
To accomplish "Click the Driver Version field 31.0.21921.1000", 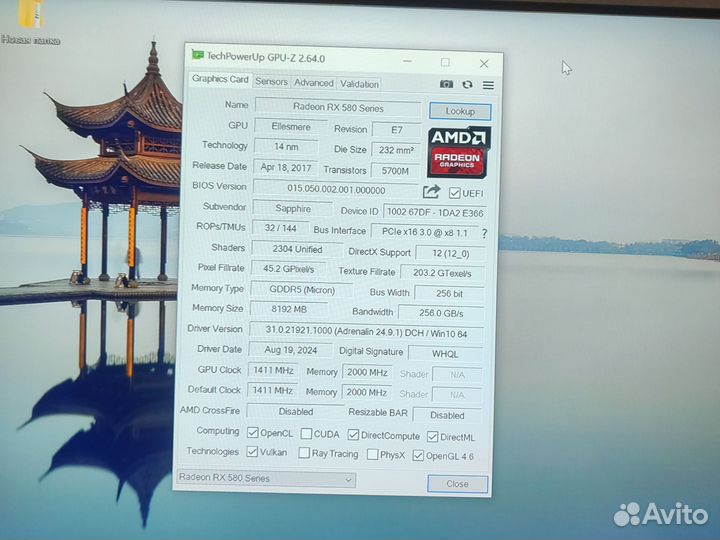I will pyautogui.click(x=366, y=332).
